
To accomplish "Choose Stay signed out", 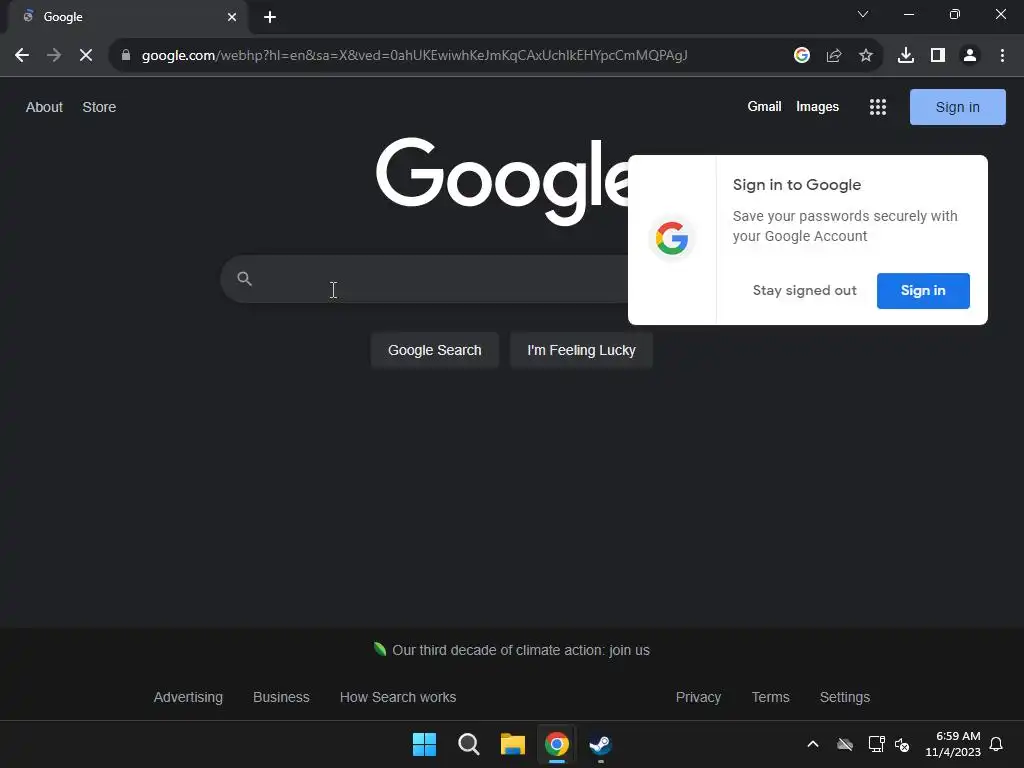I will tap(805, 291).
